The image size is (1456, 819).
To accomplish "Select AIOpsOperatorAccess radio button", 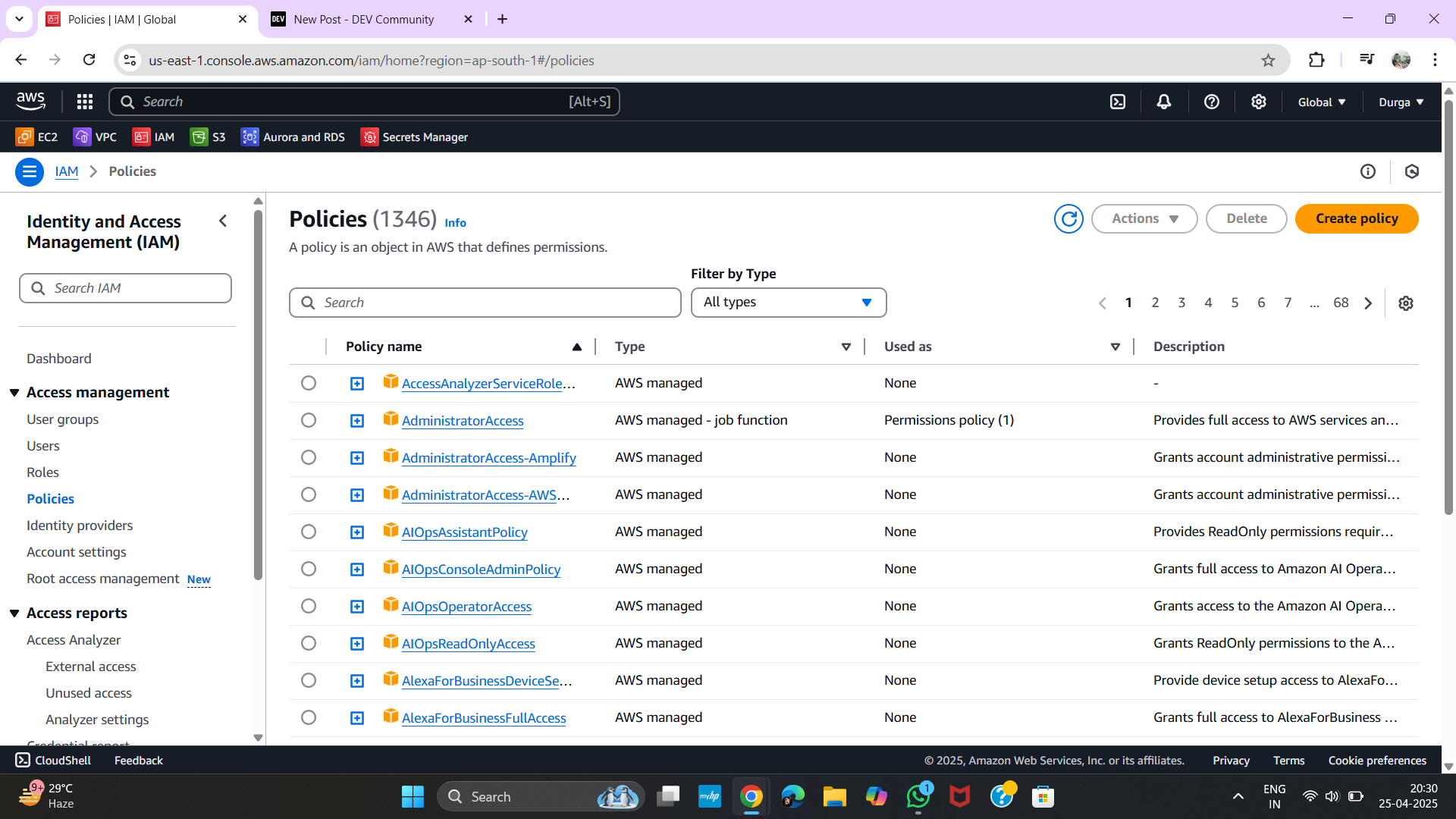I will 309,606.
